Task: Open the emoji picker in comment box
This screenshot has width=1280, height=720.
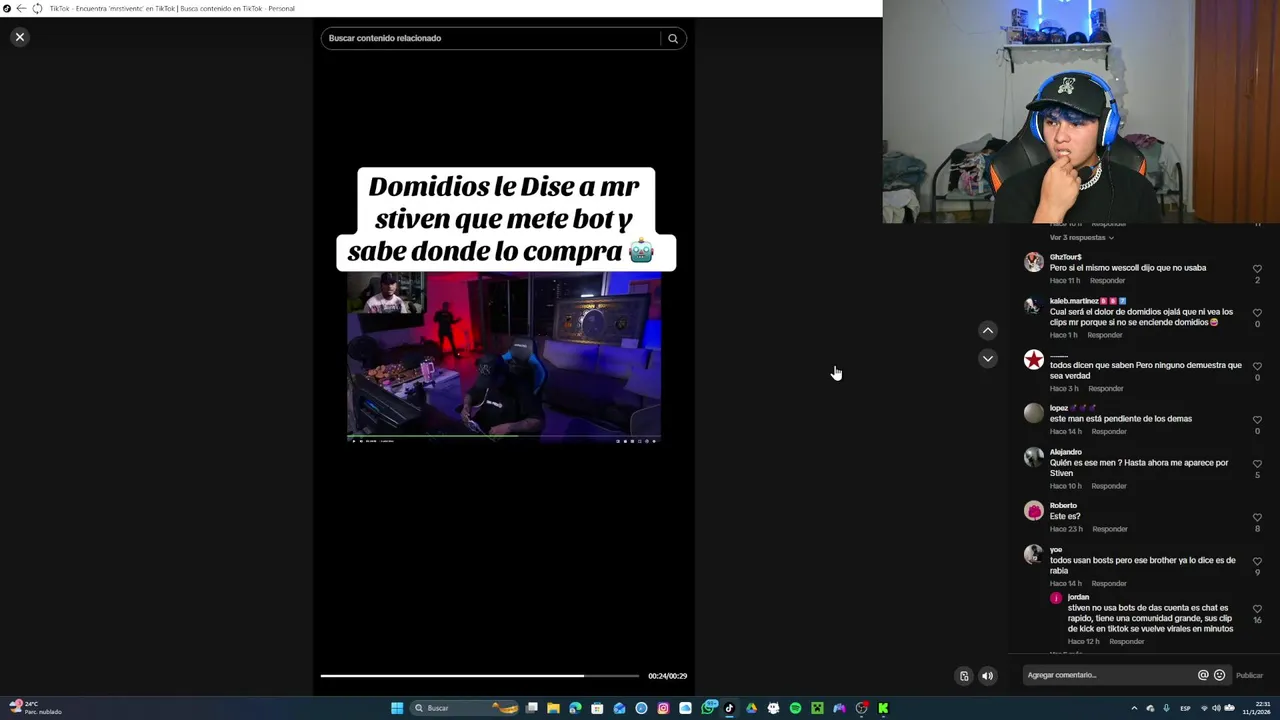Action: (1219, 675)
